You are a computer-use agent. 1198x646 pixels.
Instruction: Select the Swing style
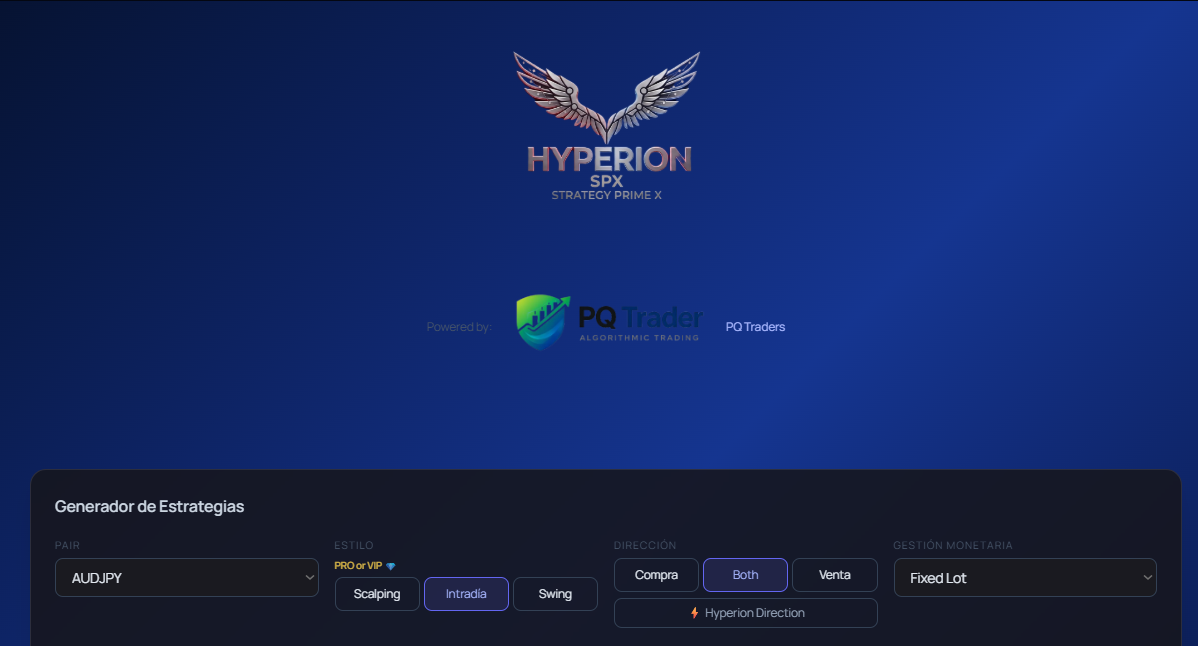pos(555,594)
